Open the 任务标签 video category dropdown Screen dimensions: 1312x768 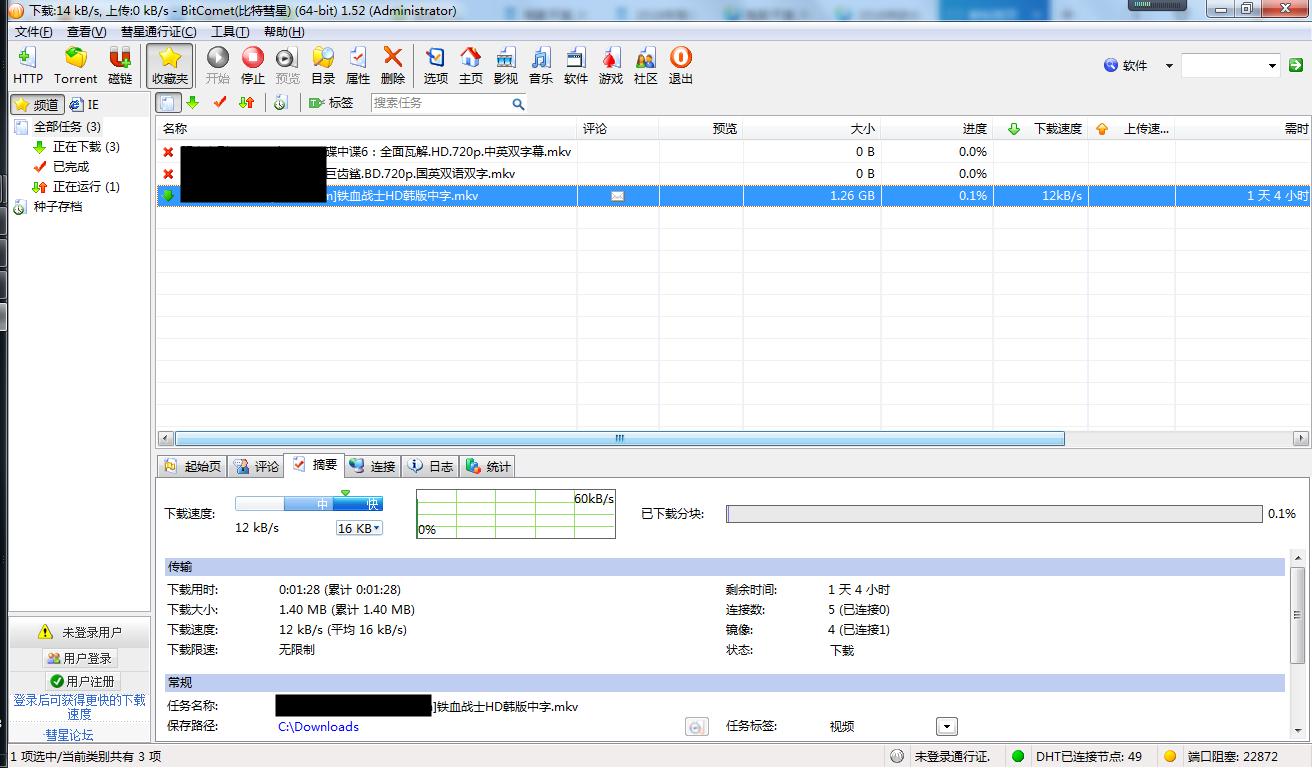click(944, 726)
